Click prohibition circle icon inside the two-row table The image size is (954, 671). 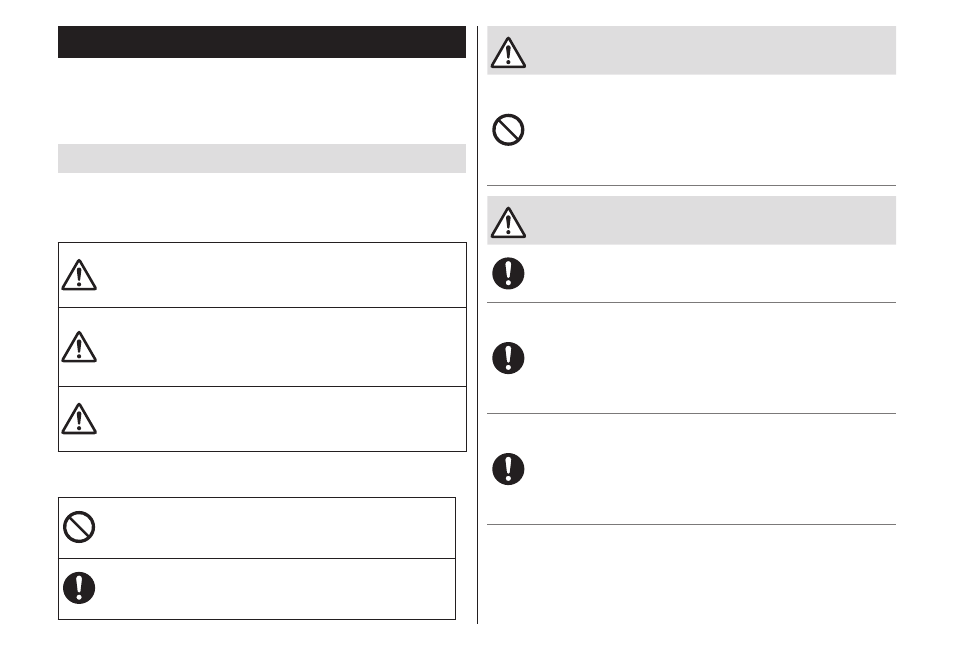(x=79, y=527)
